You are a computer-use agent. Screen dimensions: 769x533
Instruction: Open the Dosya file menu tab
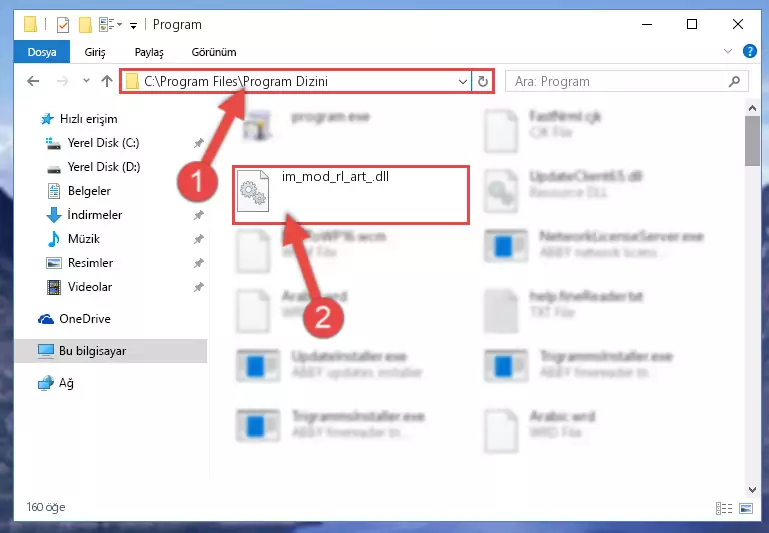[42, 52]
